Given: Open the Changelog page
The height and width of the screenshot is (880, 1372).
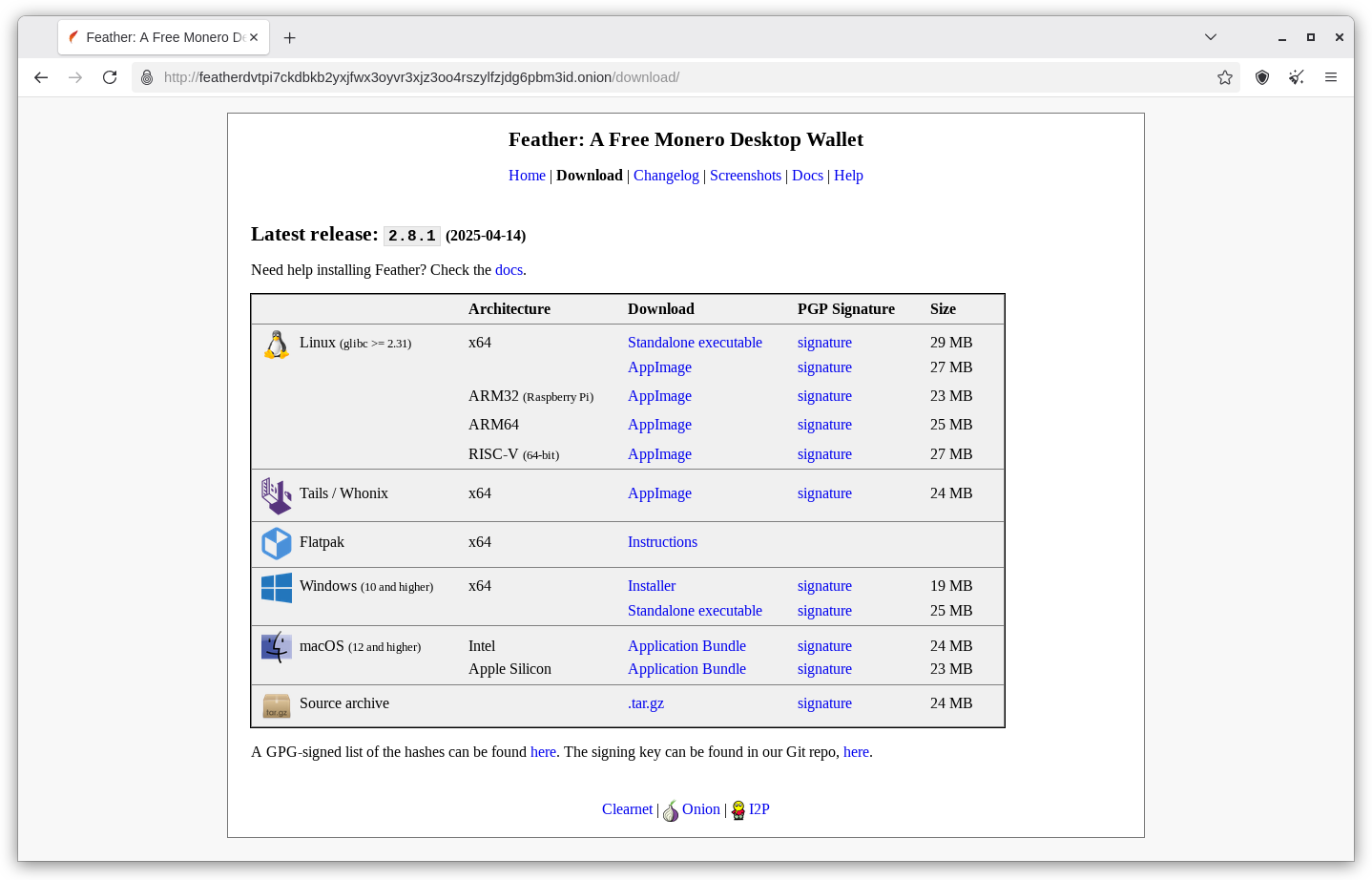Looking at the screenshot, I should click(x=666, y=176).
